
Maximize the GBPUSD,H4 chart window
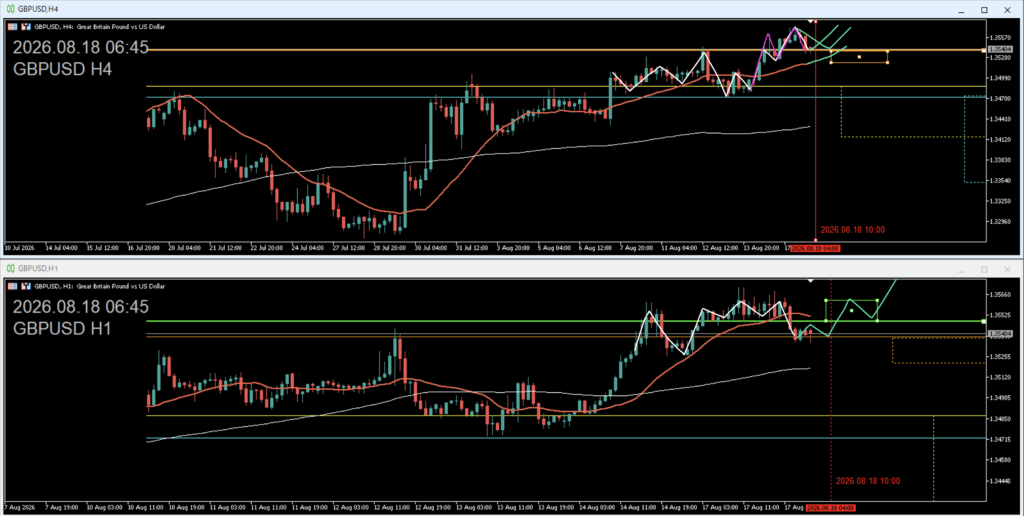point(984,10)
